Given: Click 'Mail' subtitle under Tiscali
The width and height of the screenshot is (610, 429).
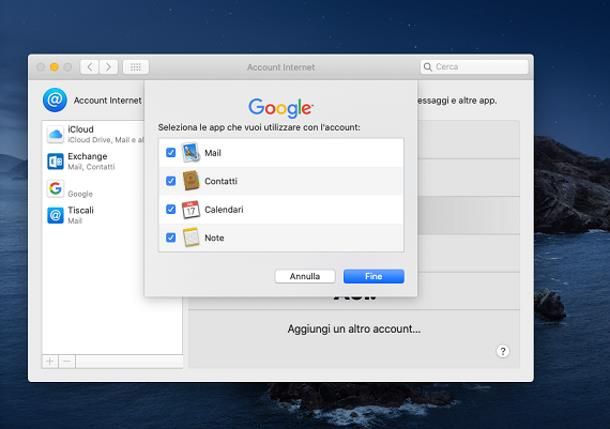Looking at the screenshot, I should pos(75,221).
